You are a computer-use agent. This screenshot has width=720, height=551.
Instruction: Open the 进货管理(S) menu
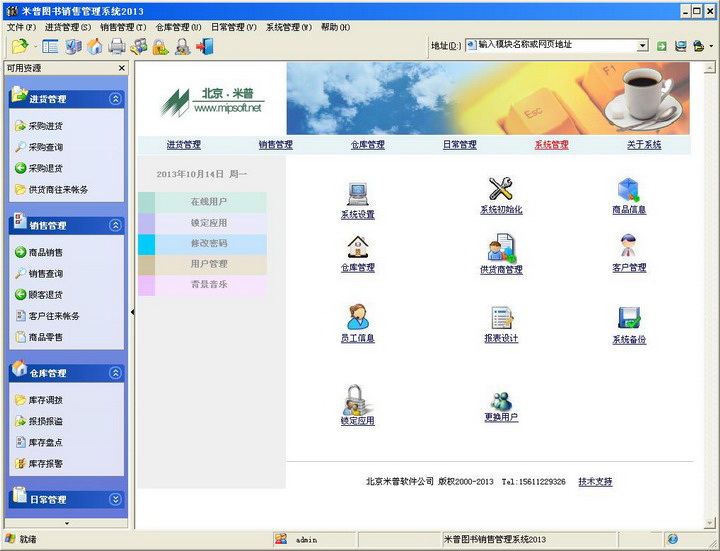[68, 27]
